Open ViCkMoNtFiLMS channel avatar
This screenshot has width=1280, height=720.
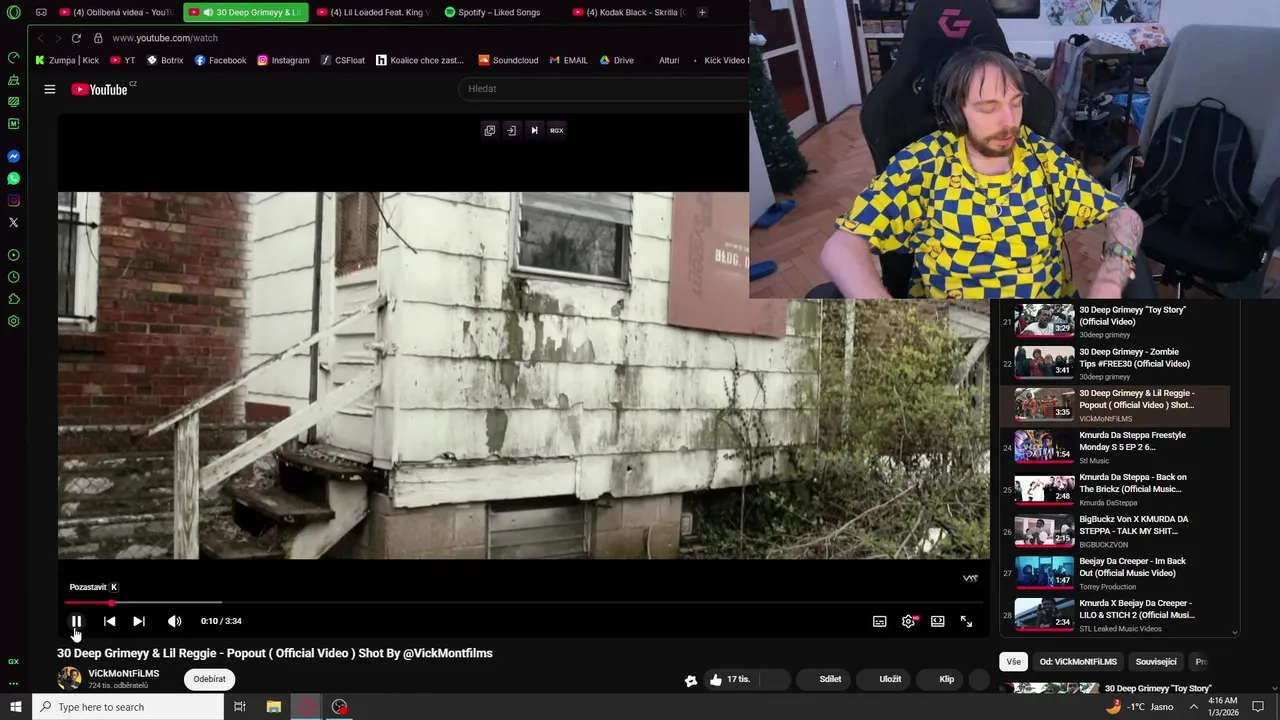click(x=69, y=678)
